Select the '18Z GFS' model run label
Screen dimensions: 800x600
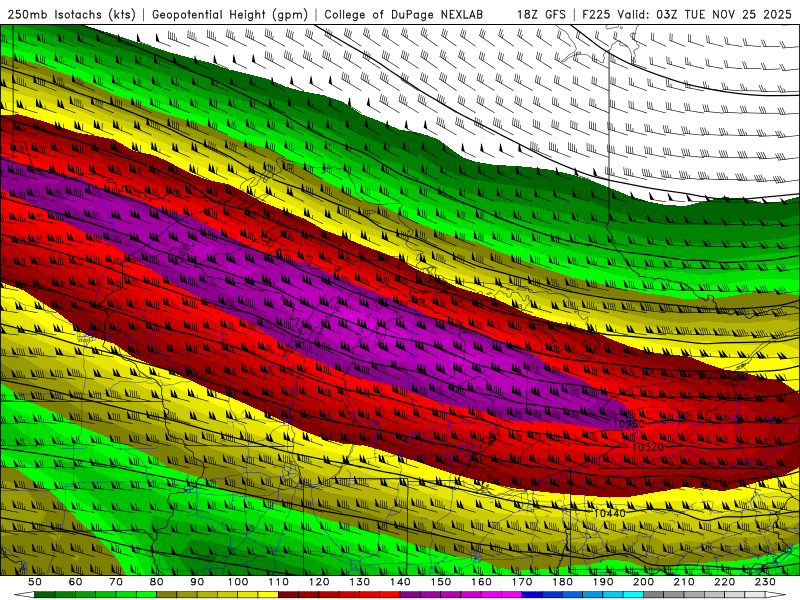(x=541, y=14)
